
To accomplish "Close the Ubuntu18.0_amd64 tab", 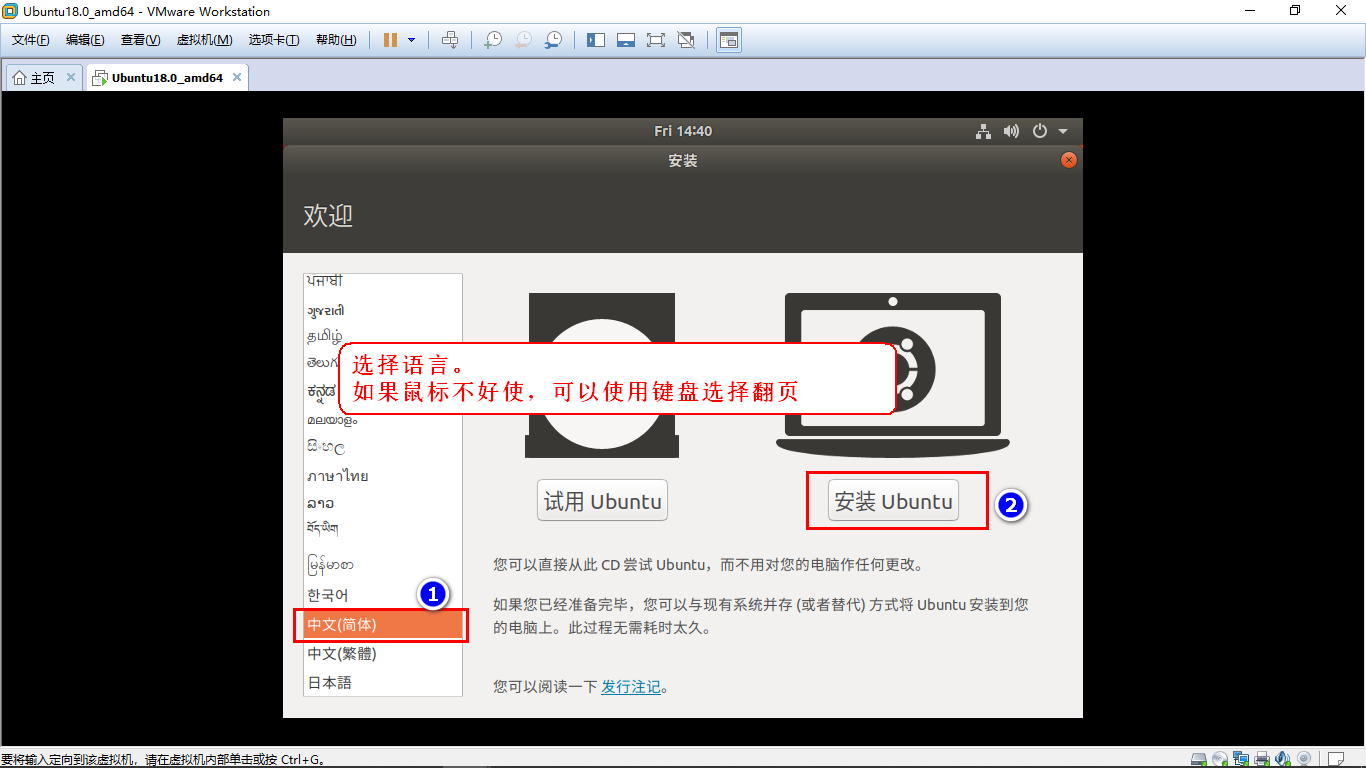I will point(237,77).
